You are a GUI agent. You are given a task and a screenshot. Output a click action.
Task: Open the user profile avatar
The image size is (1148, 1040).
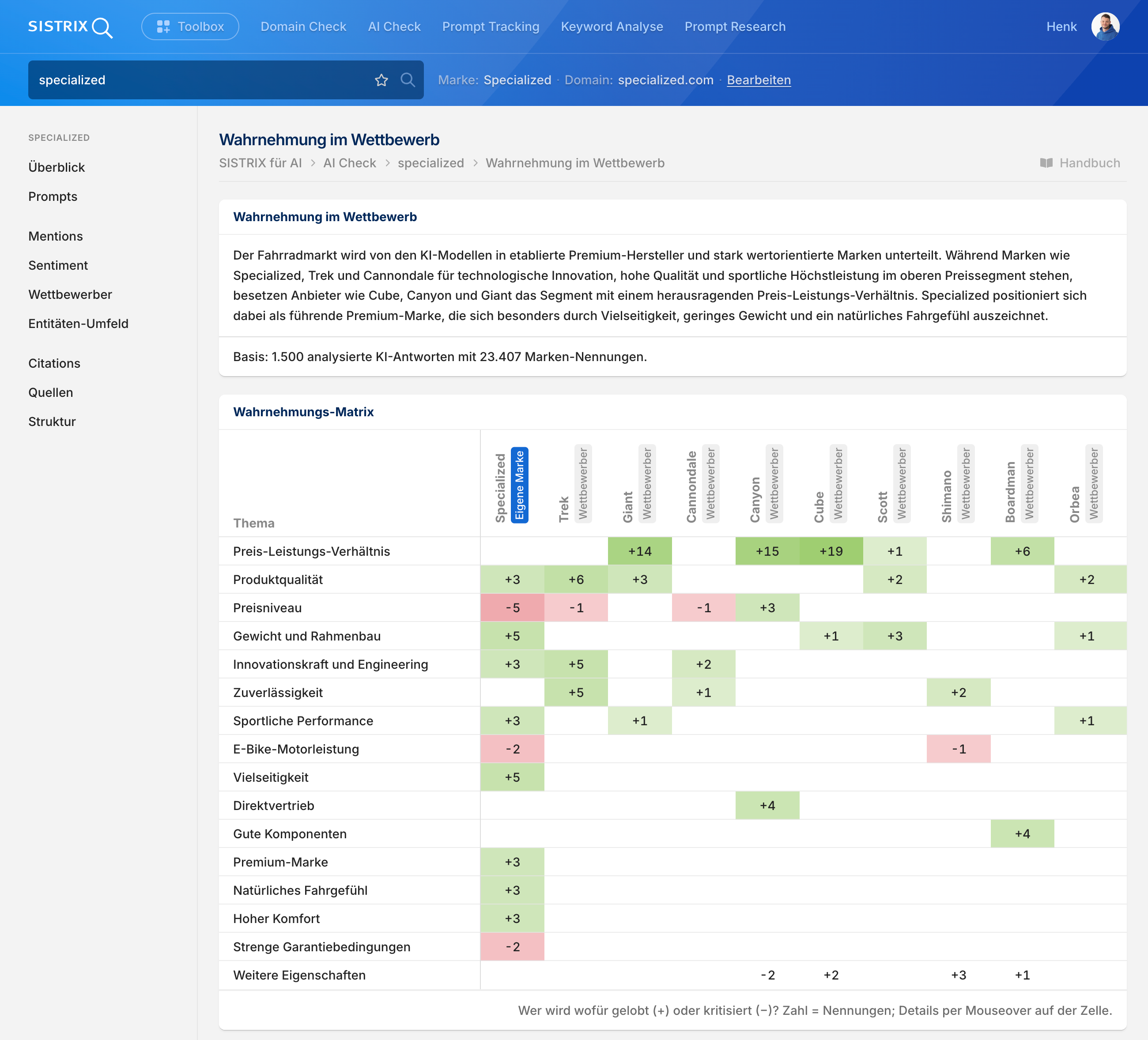click(x=1105, y=27)
